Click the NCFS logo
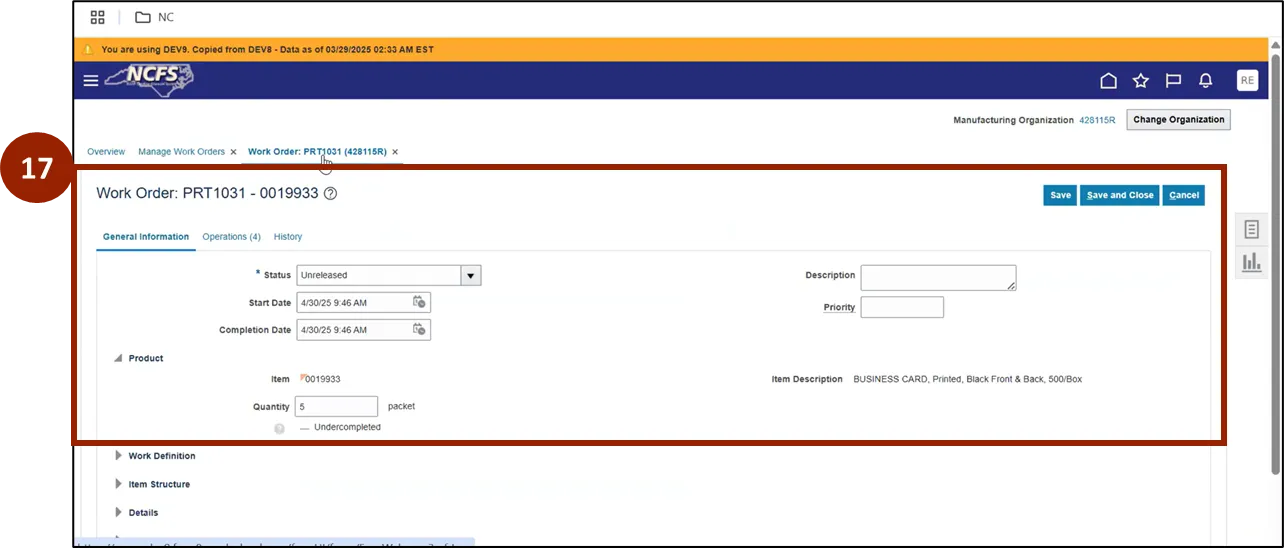This screenshot has height=548, width=1284. pos(150,78)
